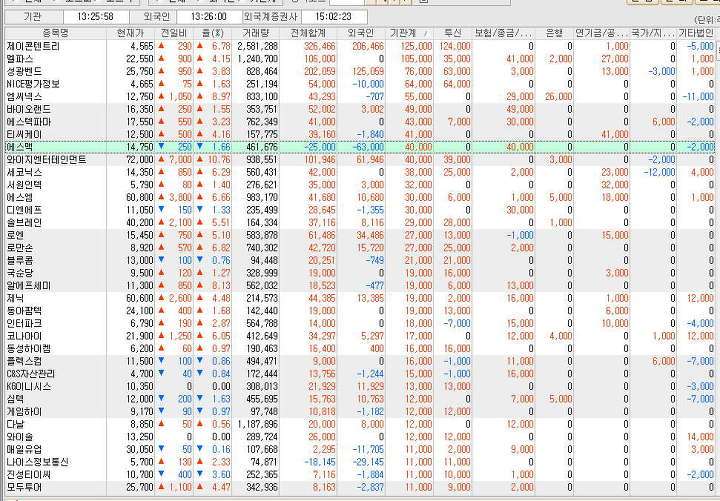Select the 플렉스컴 stock row

(x=360, y=361)
